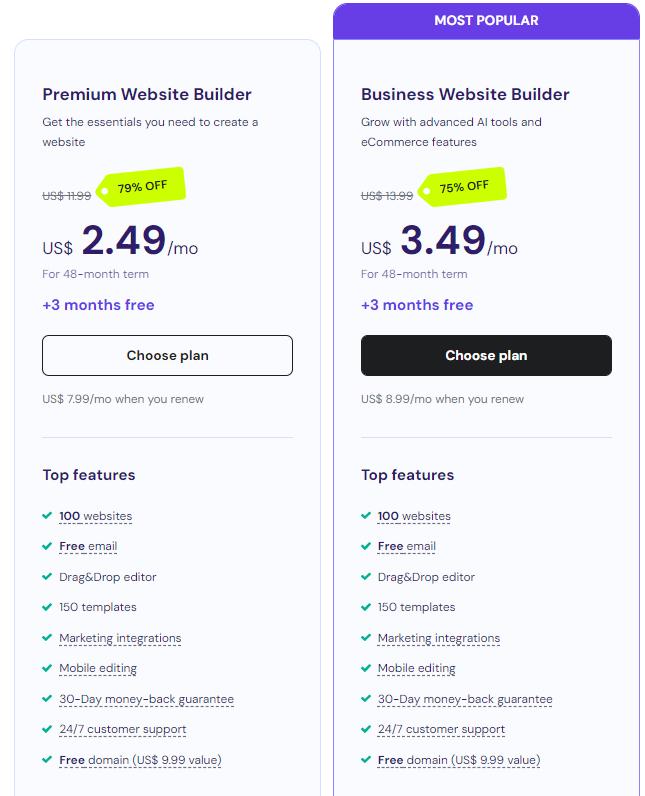Click checkmark beside Business Free email
Screen dimensions: 645x796
point(366,546)
